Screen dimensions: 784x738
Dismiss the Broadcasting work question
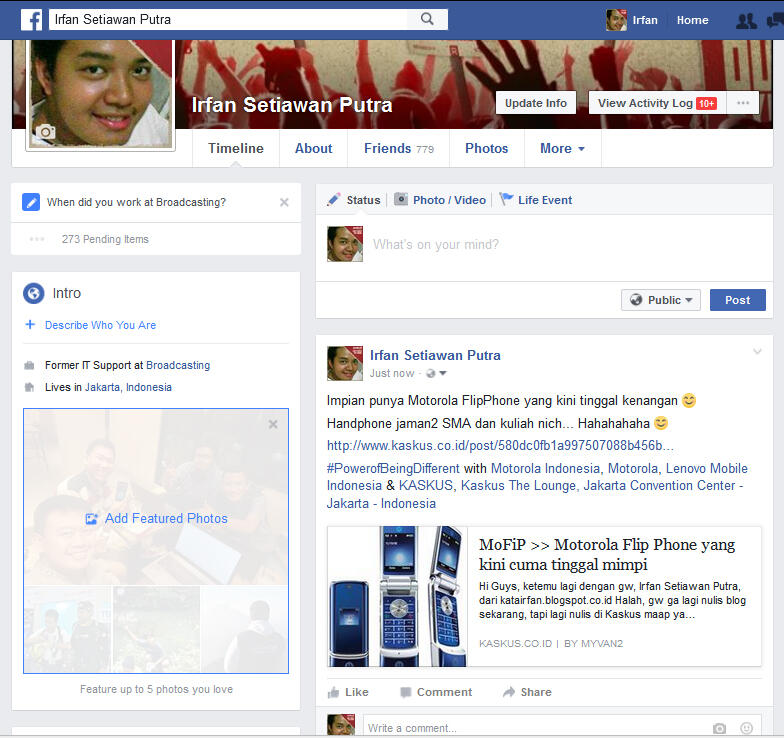click(284, 202)
